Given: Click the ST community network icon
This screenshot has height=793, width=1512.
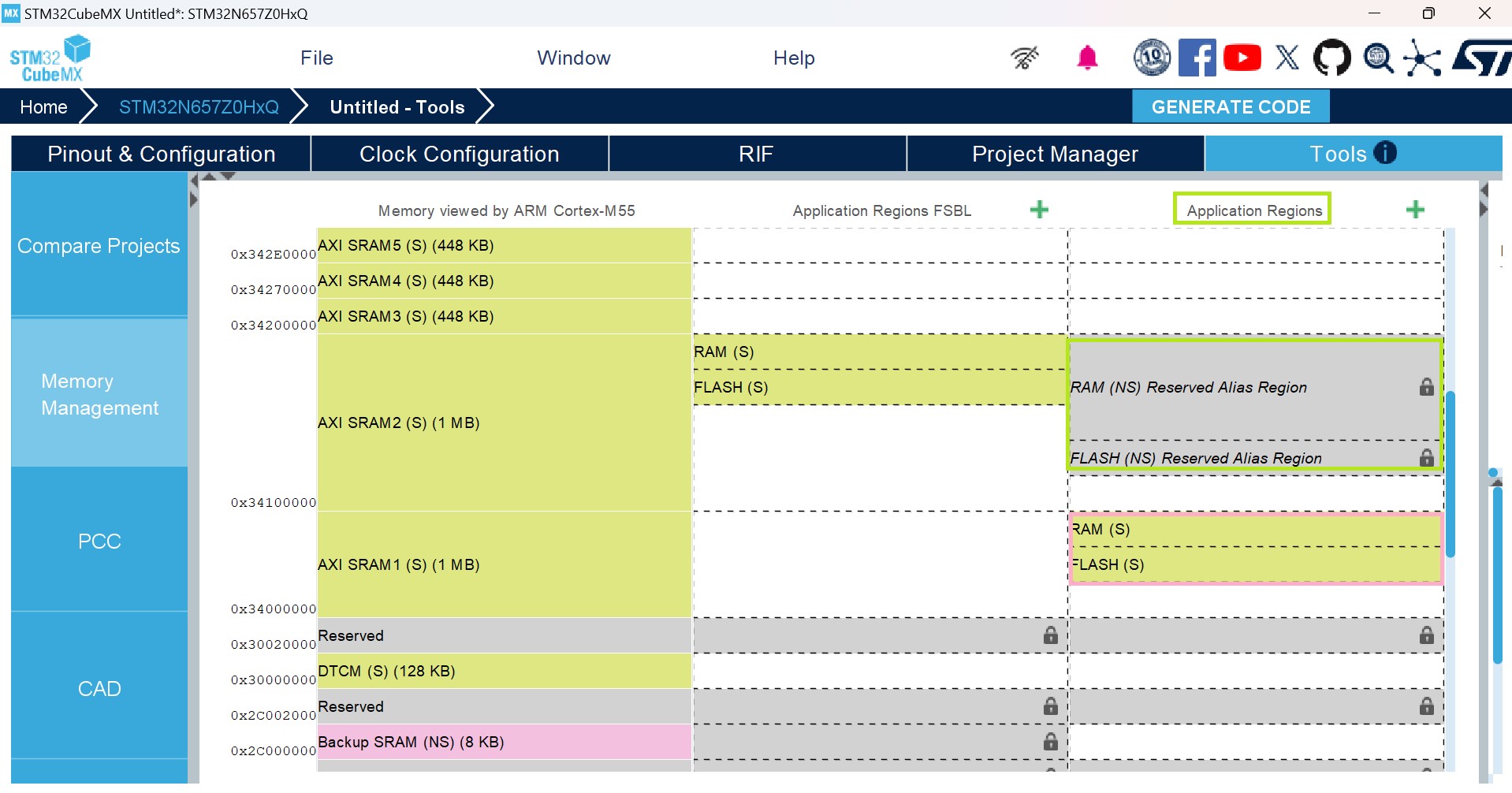Looking at the screenshot, I should (x=1423, y=58).
